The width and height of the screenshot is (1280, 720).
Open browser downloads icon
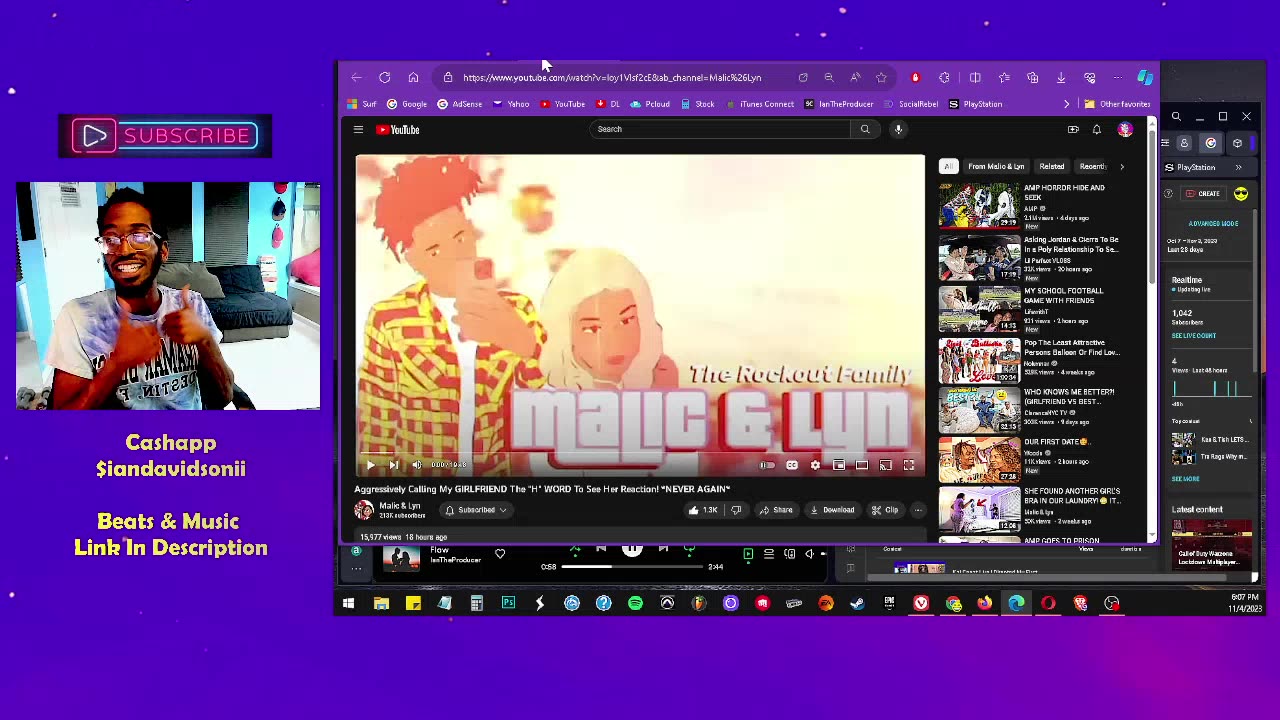pyautogui.click(x=1061, y=77)
